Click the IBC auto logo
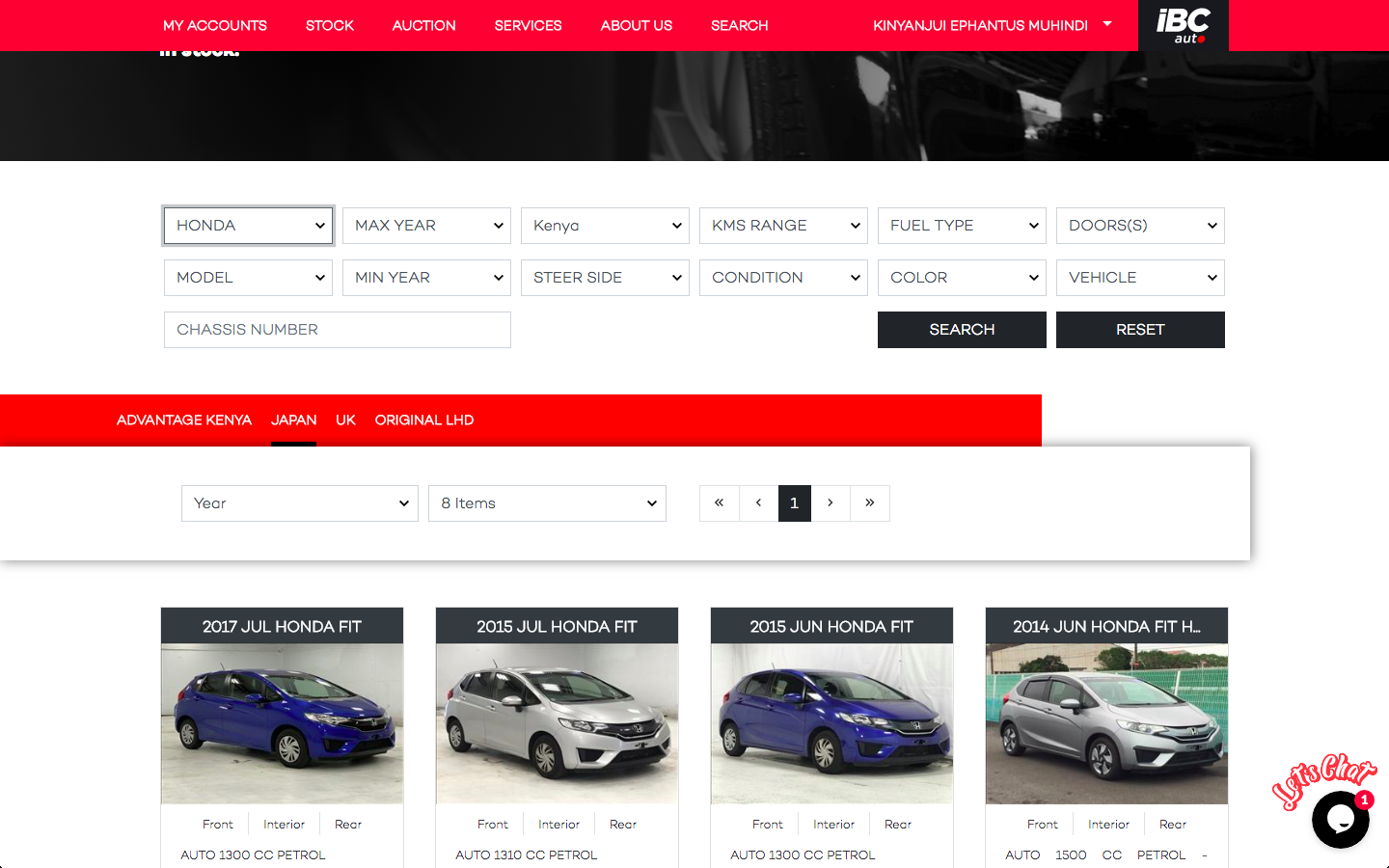Screen dimensions: 1389x868 point(1184,25)
